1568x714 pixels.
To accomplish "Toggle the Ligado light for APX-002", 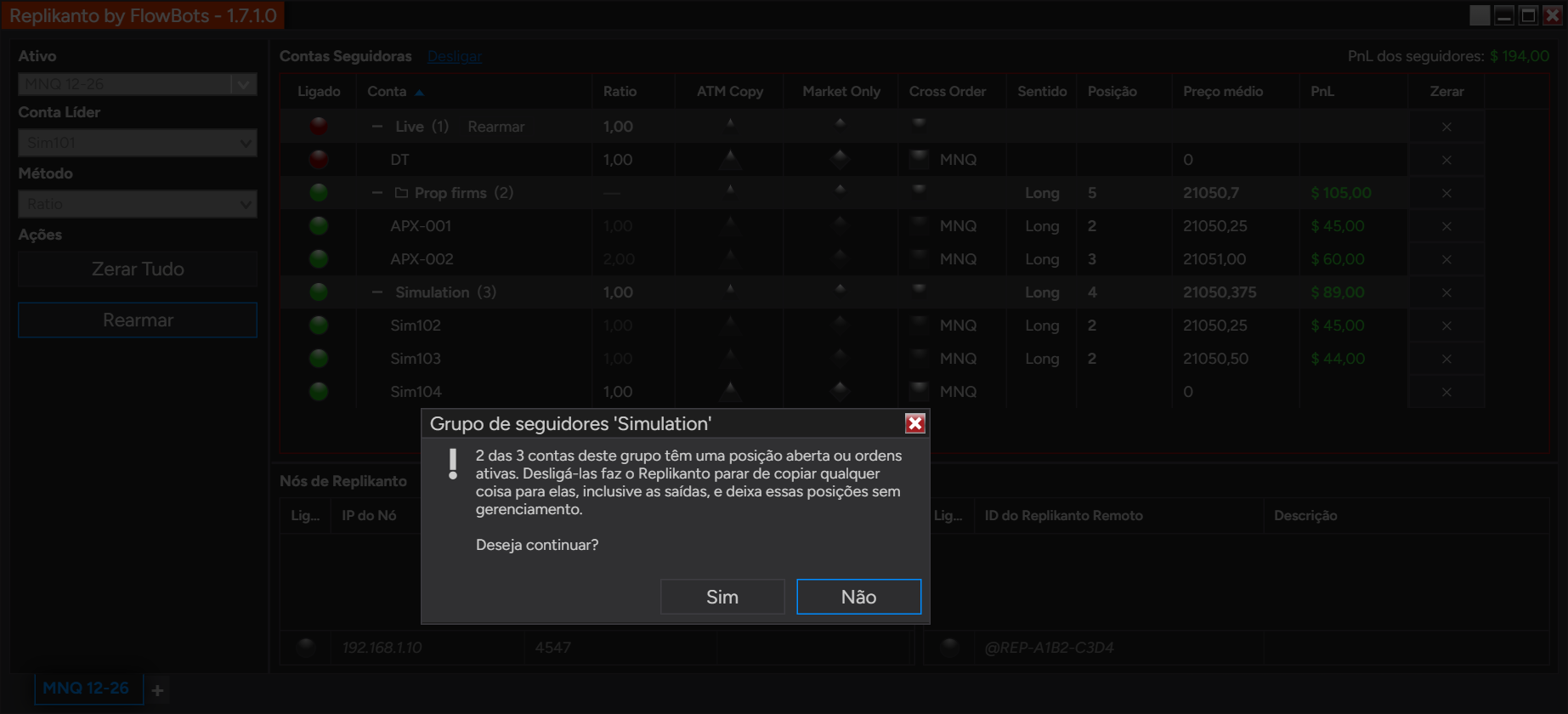I will pos(319,259).
